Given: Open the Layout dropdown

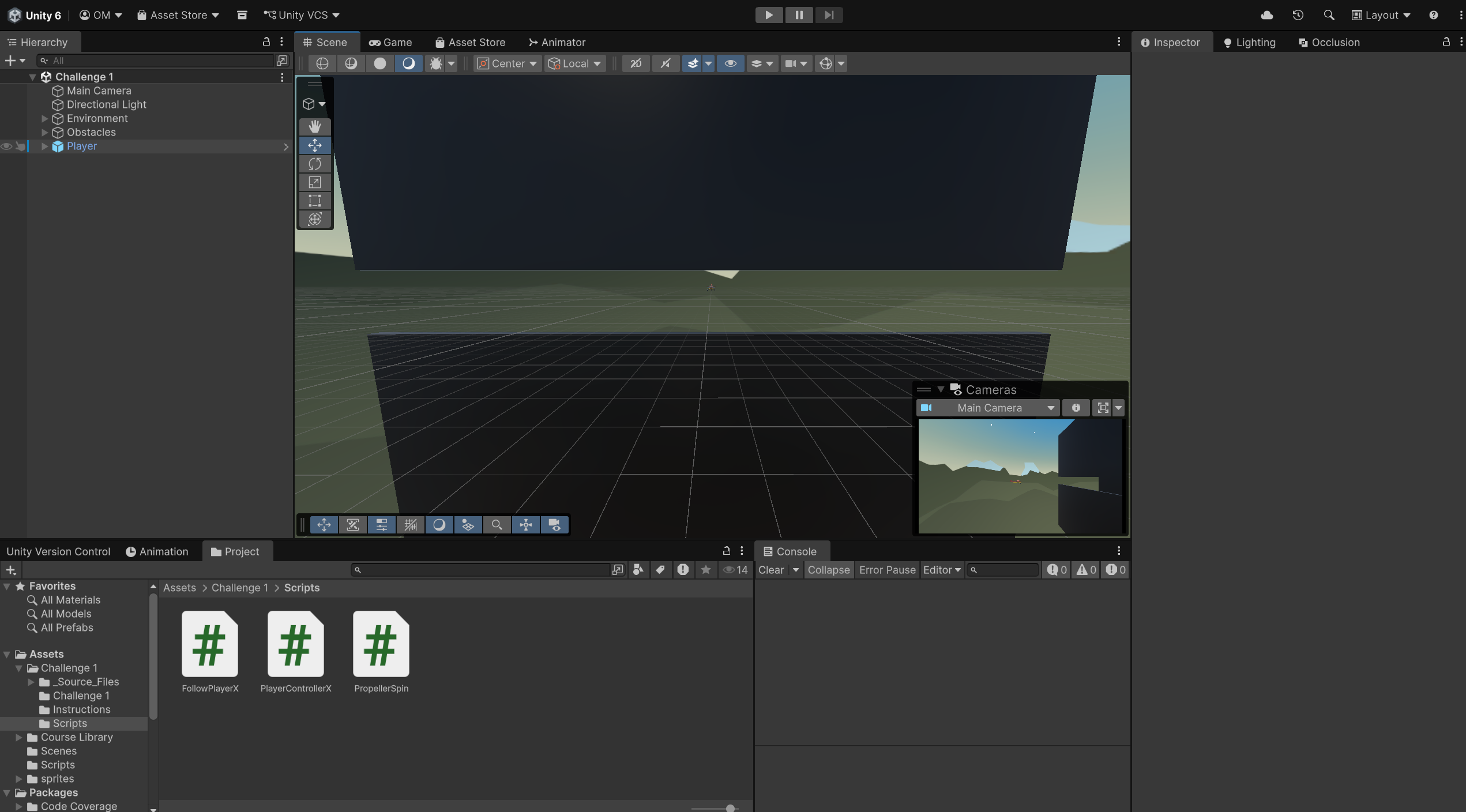Looking at the screenshot, I should pyautogui.click(x=1381, y=15).
